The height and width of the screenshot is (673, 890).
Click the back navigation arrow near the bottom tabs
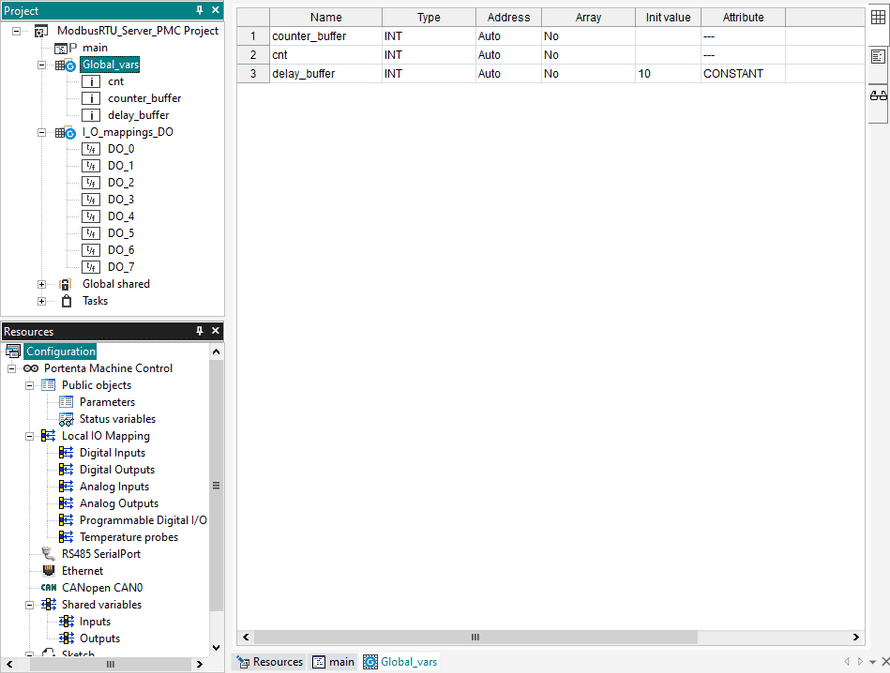(847, 661)
